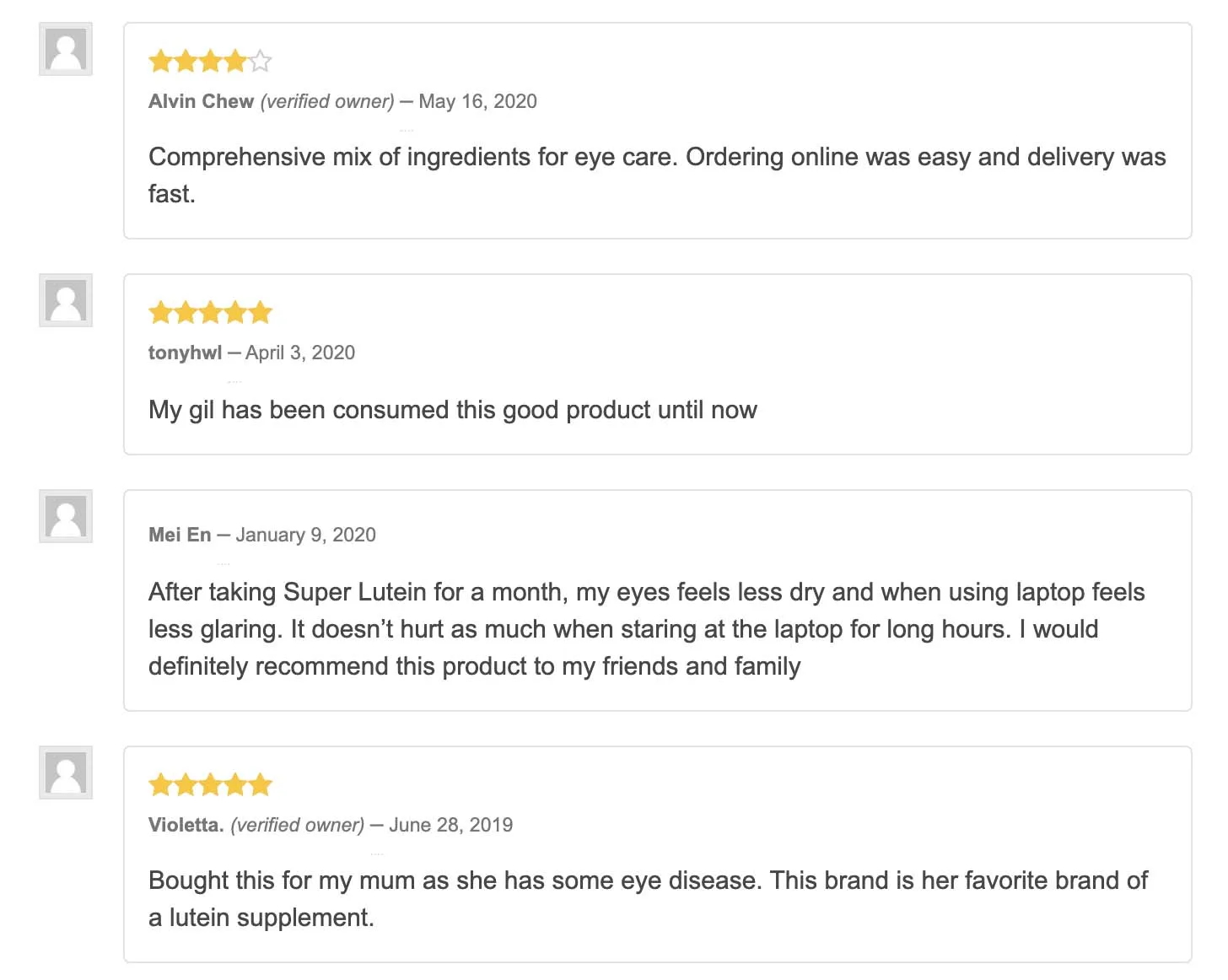The height and width of the screenshot is (980, 1228).
Task: Click Violetta's verified owner label
Action: pyautogui.click(x=297, y=826)
